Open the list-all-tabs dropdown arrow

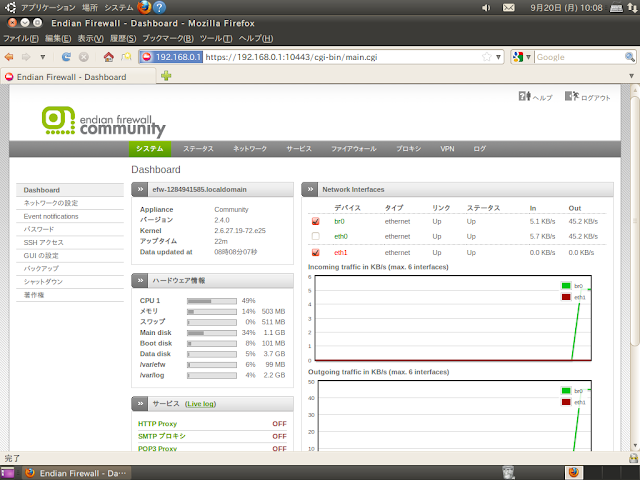coord(631,76)
